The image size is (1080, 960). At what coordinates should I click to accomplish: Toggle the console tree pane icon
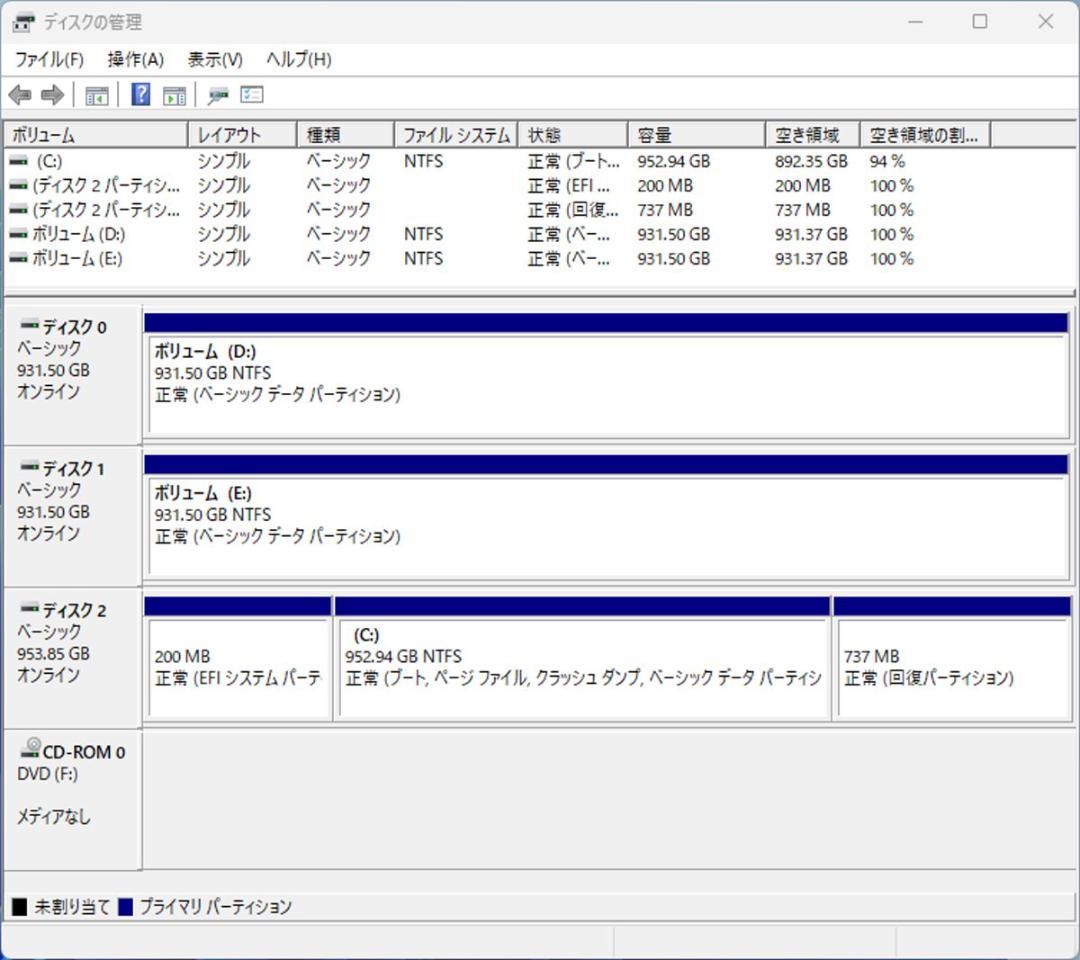click(x=96, y=94)
